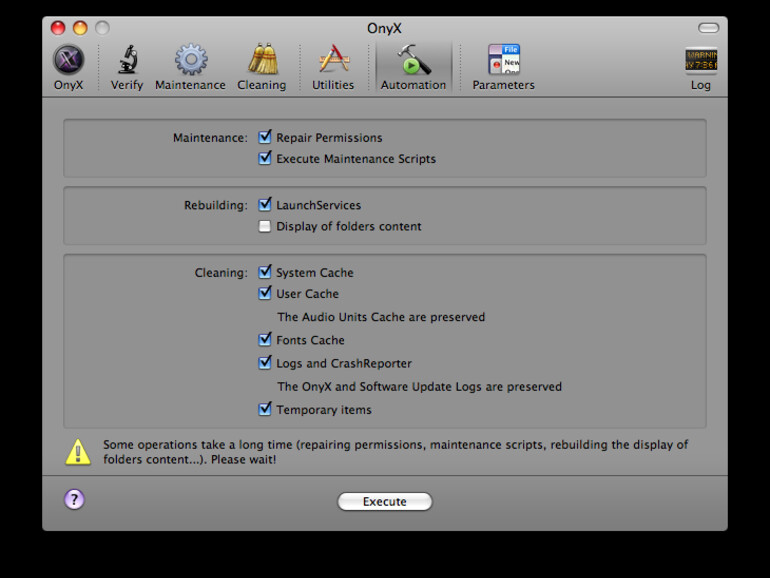Click the 'Cleaning:' section label

[221, 273]
